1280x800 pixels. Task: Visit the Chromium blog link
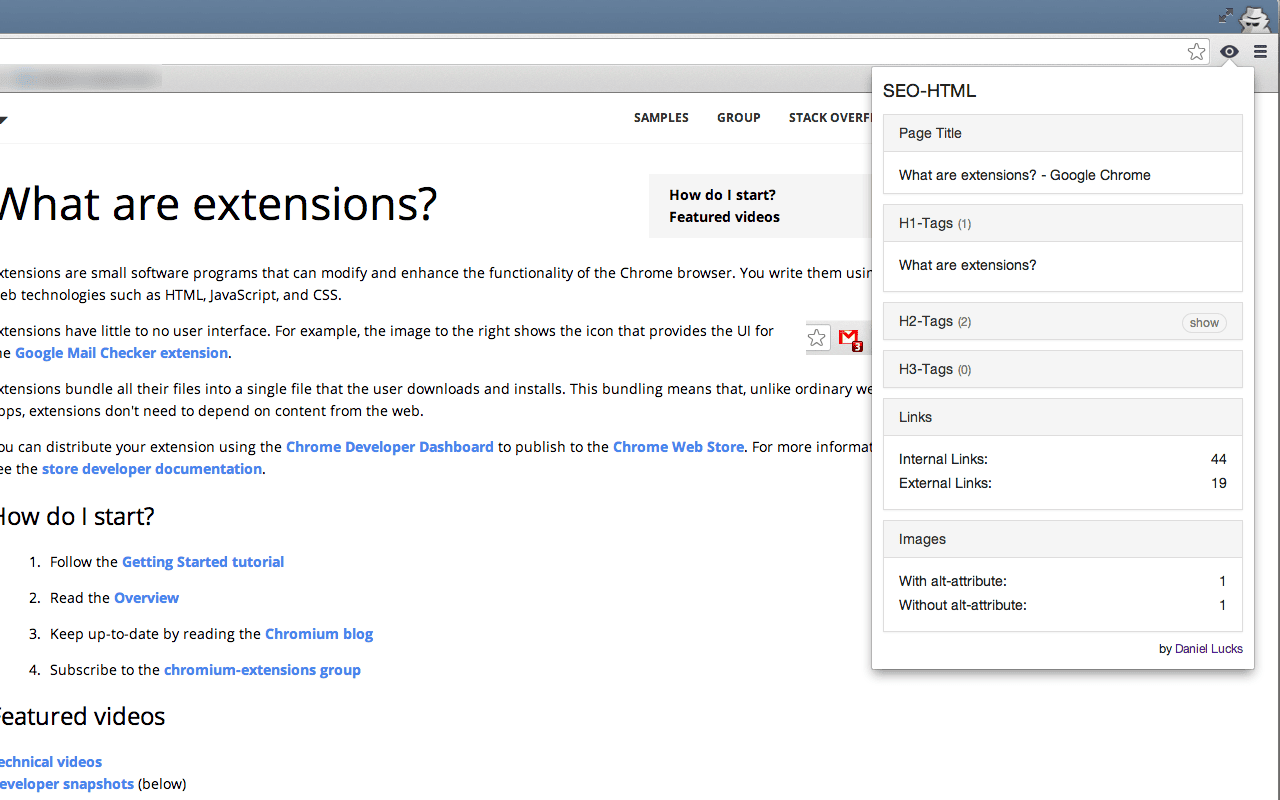tap(319, 634)
